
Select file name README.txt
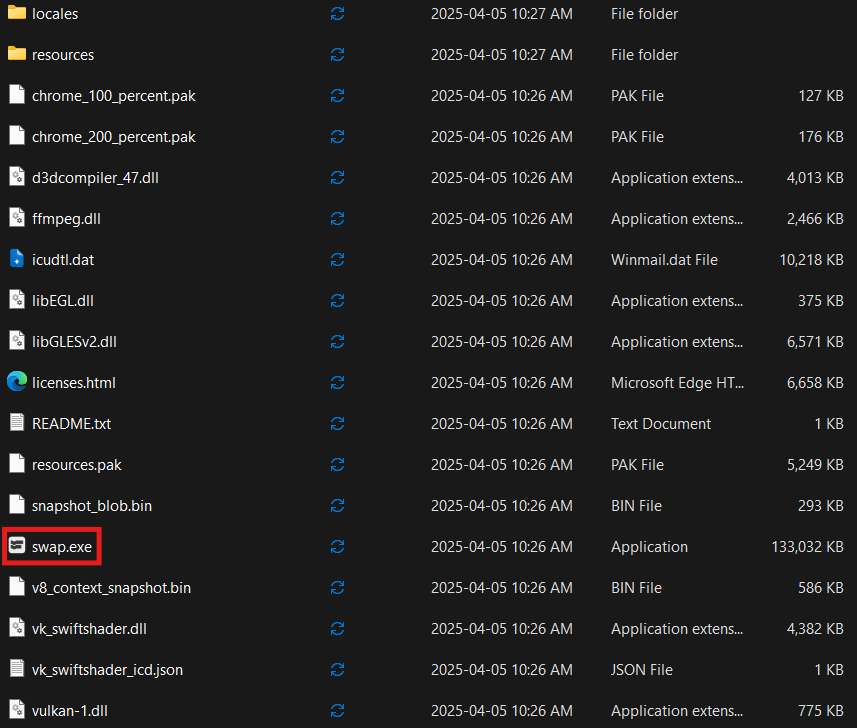pyautogui.click(x=72, y=424)
